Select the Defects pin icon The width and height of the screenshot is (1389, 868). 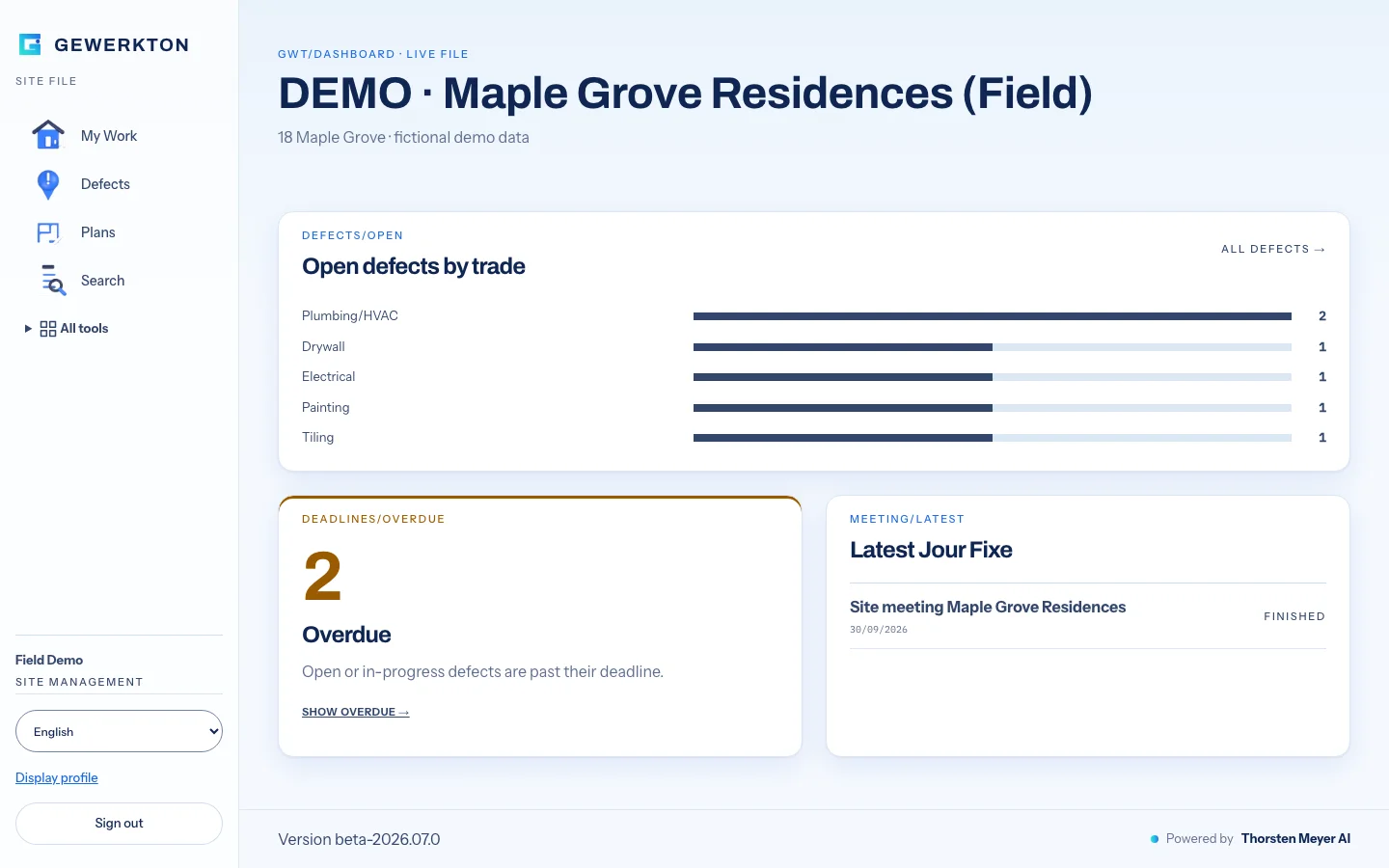click(x=48, y=184)
